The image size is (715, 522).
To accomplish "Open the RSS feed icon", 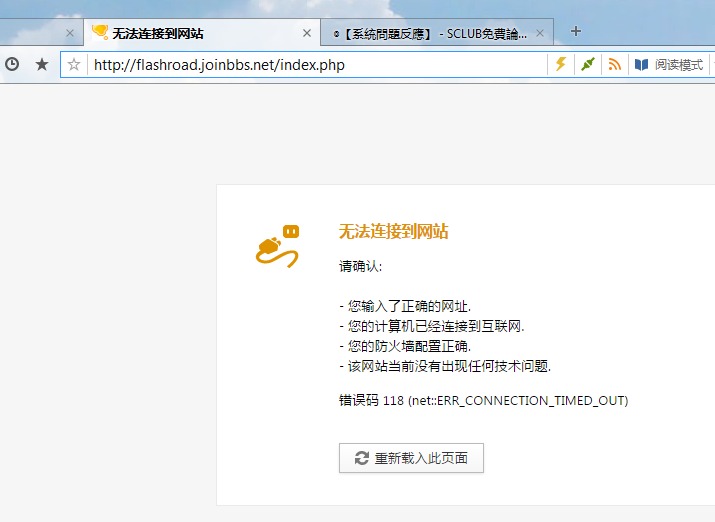I will click(x=615, y=64).
